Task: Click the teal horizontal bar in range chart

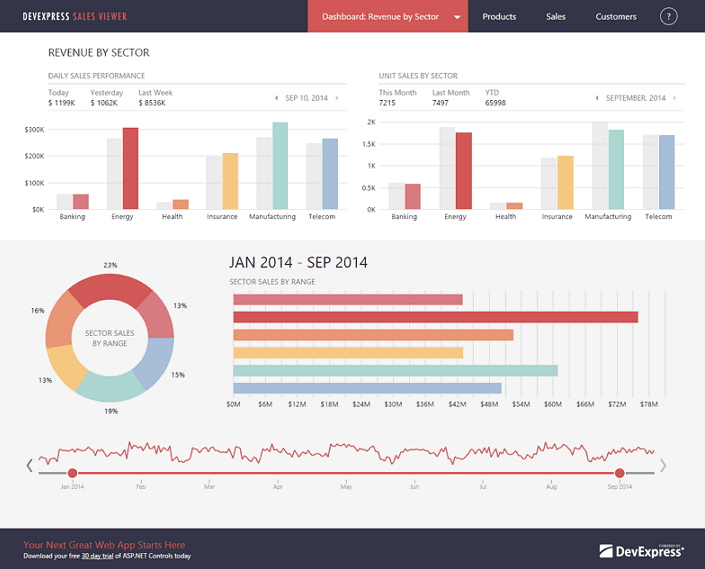Action: (395, 370)
